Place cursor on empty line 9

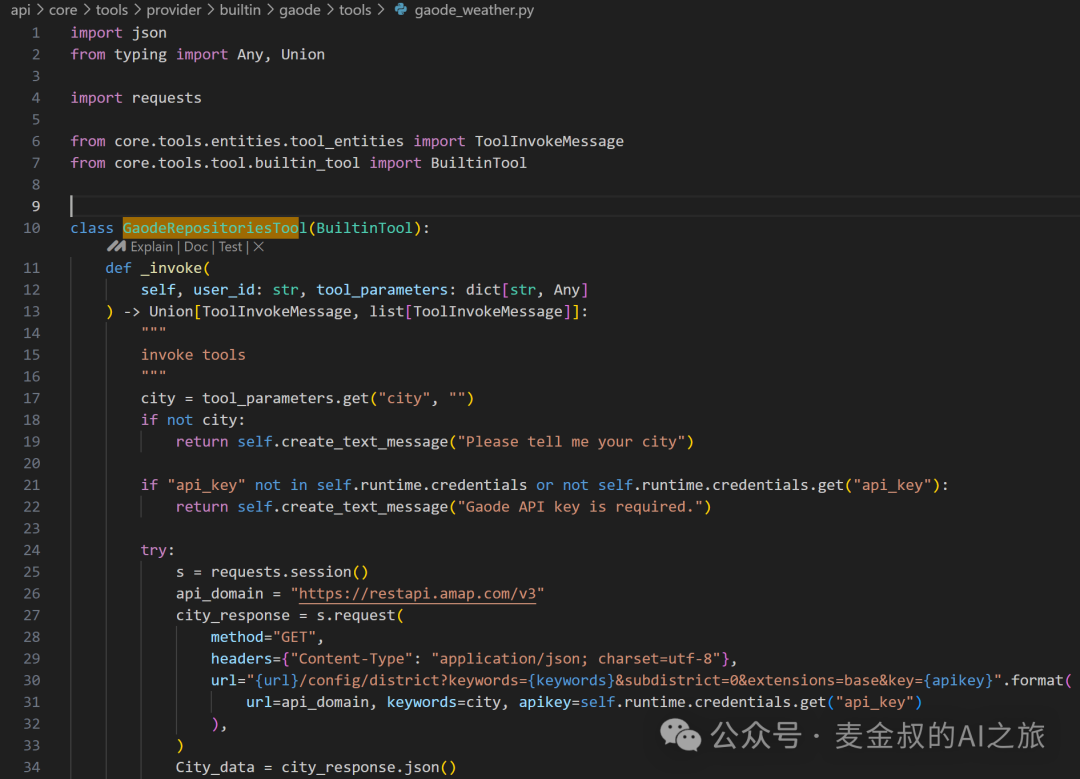pyautogui.click(x=572, y=206)
